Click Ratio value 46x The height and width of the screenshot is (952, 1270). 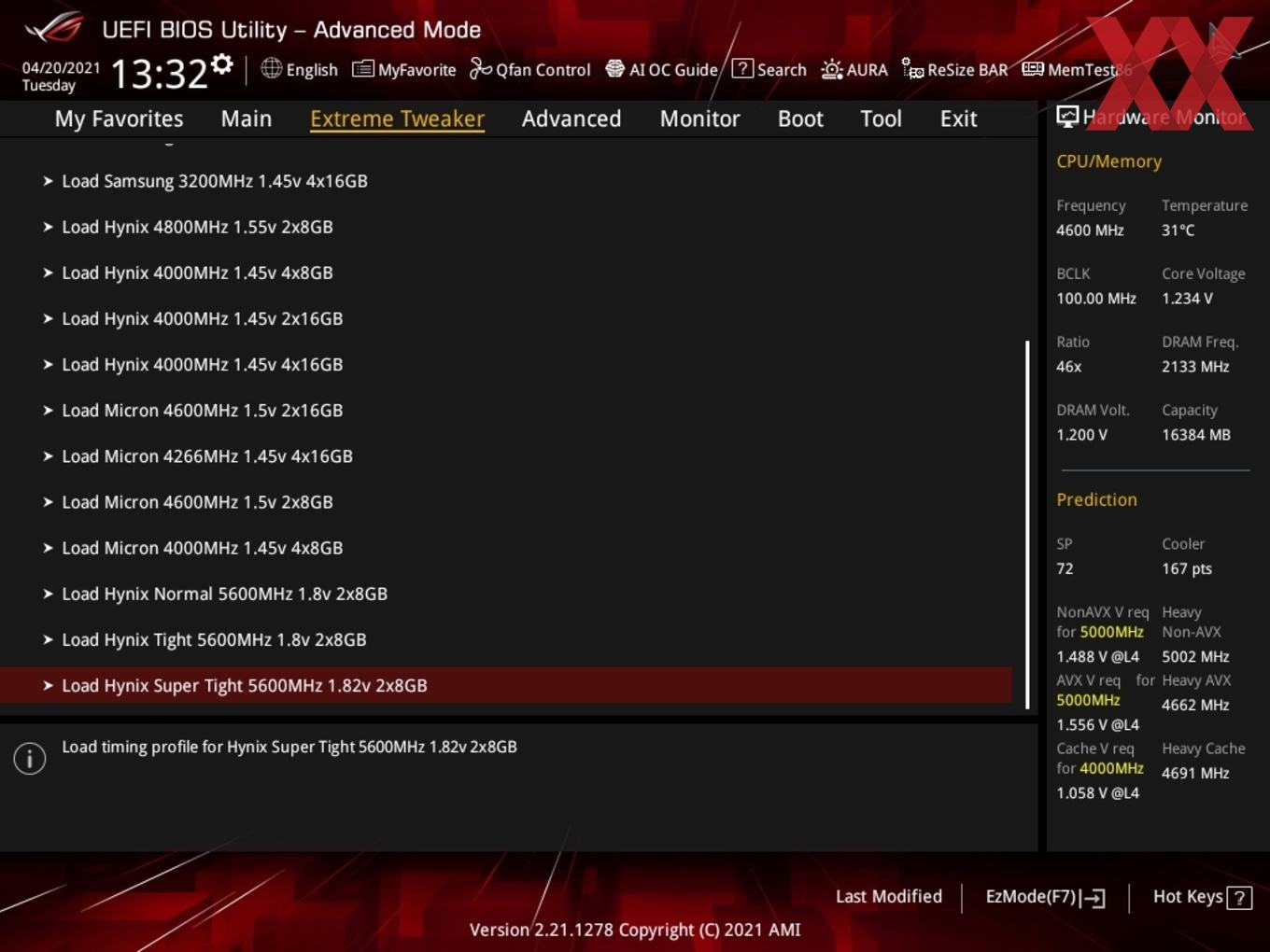[1068, 366]
